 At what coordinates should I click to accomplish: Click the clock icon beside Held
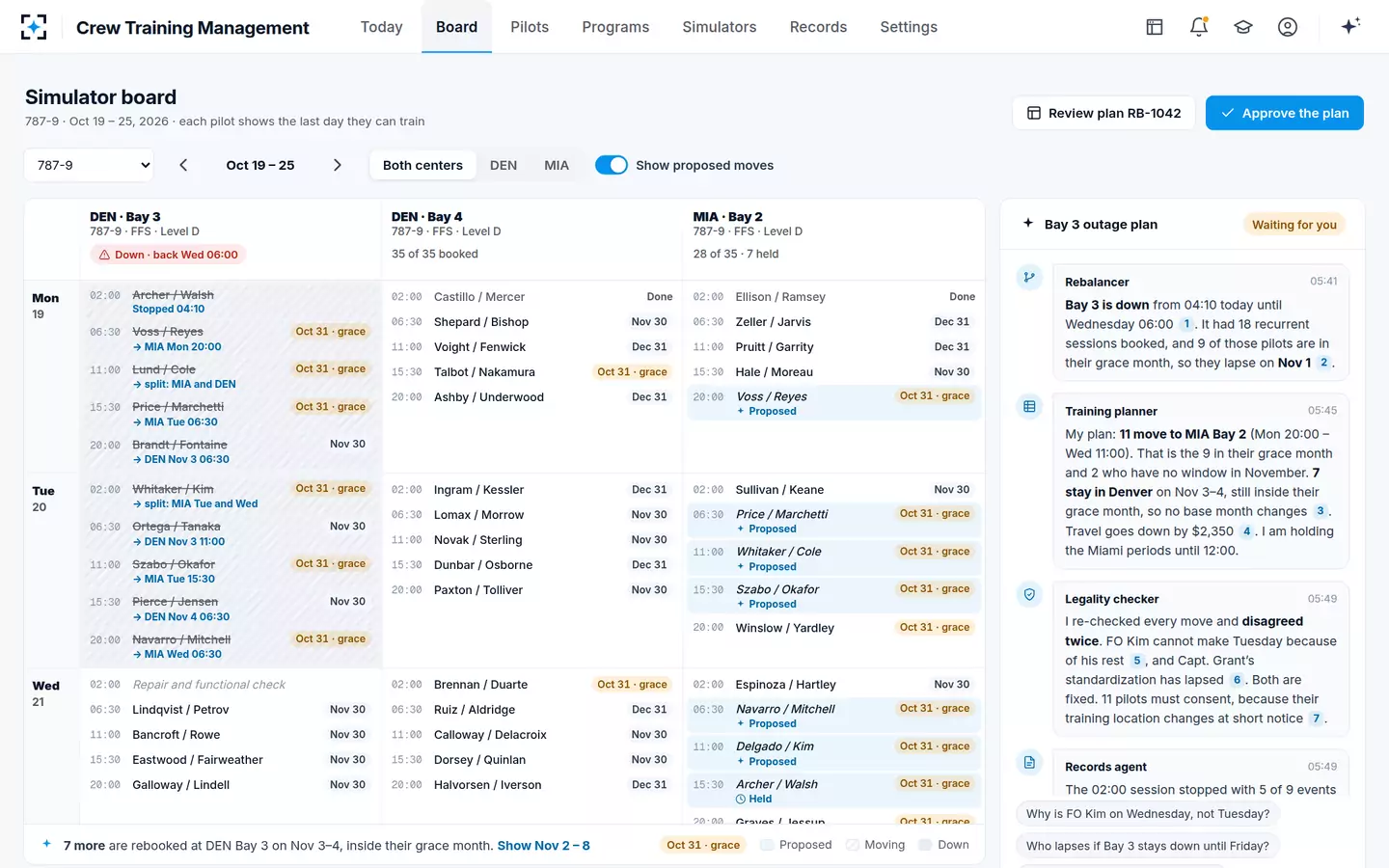click(741, 799)
